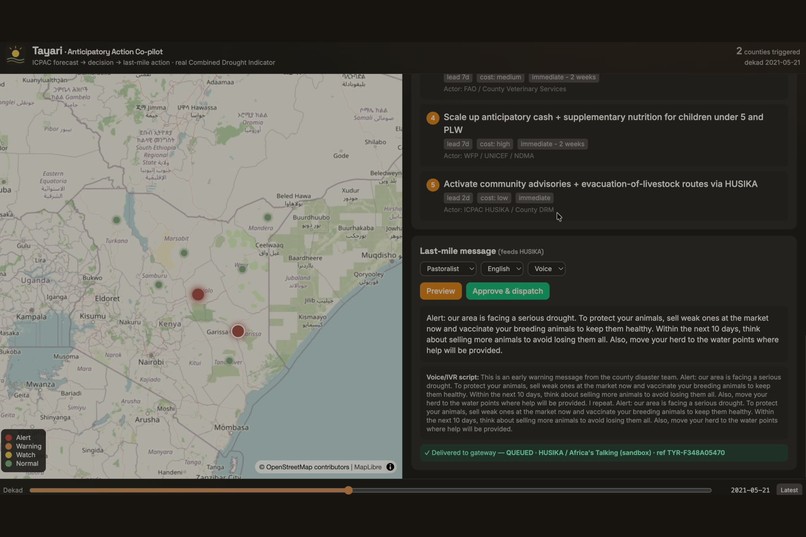Click the orange Preview button
This screenshot has width=806, height=537.
tap(441, 291)
